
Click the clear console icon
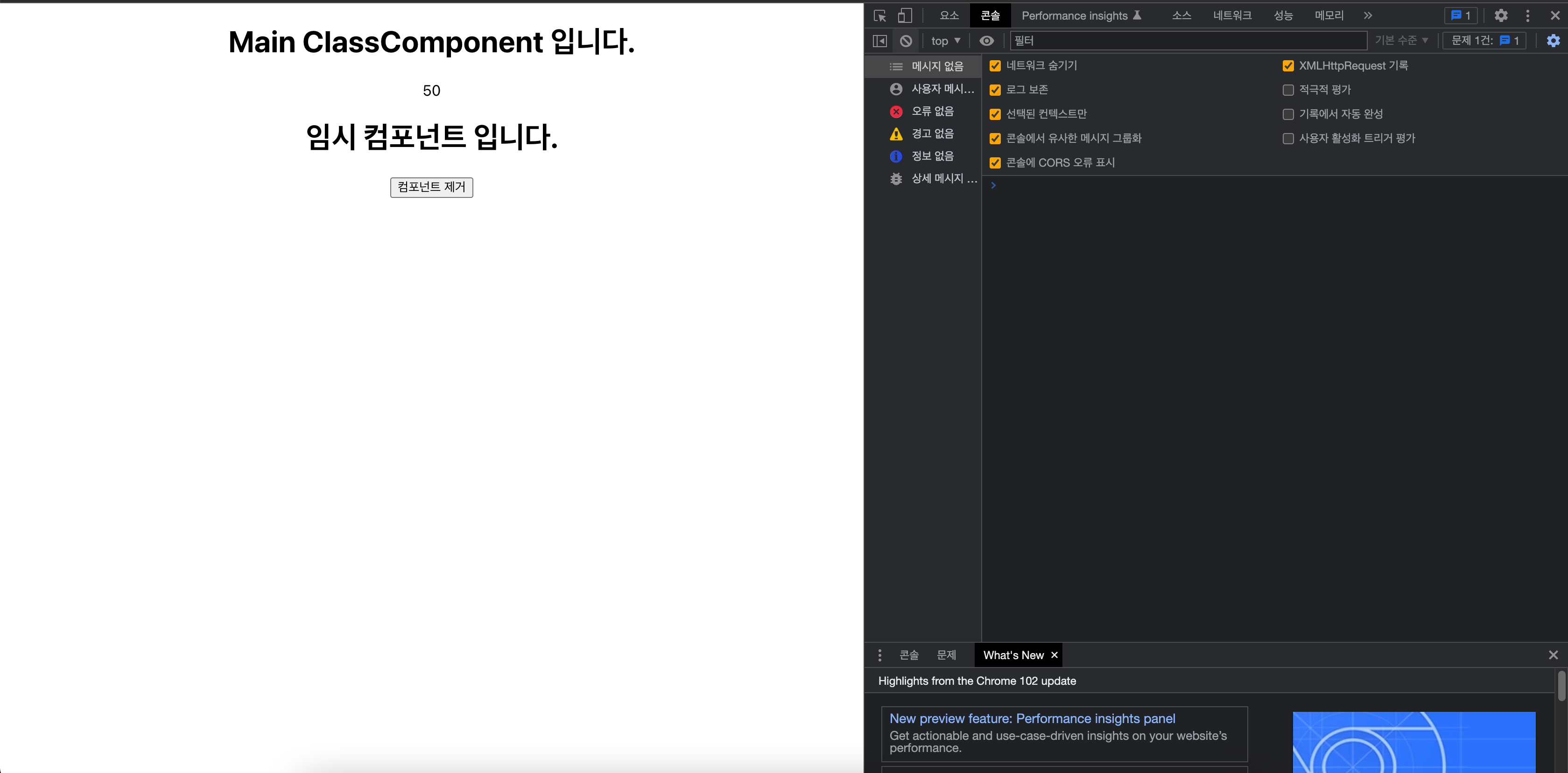pos(906,41)
